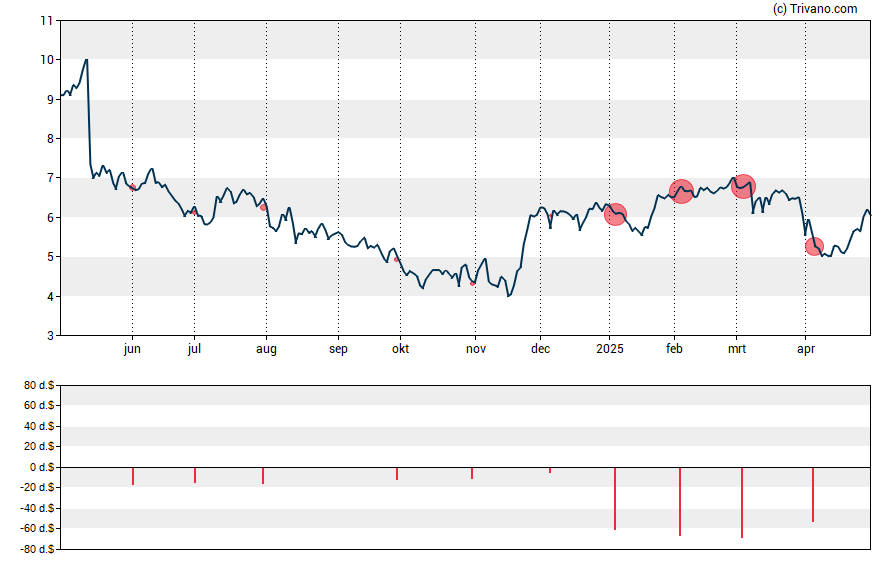Click the small red dot on the jun gridline
The height and width of the screenshot is (565, 888).
click(133, 187)
